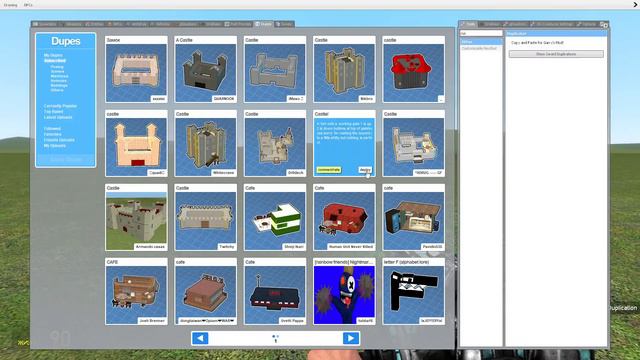Select the red-roofed castle dupe thumbnail
Viewport: 640px width, 360px height.
413,69
